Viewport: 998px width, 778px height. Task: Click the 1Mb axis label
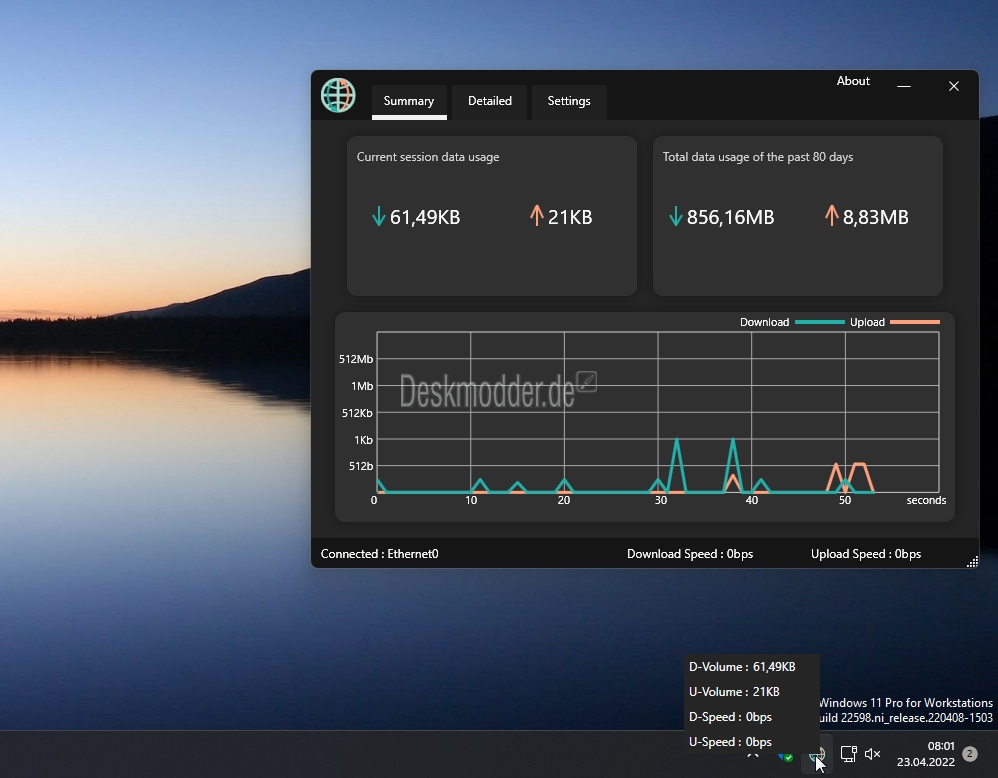[x=362, y=386]
